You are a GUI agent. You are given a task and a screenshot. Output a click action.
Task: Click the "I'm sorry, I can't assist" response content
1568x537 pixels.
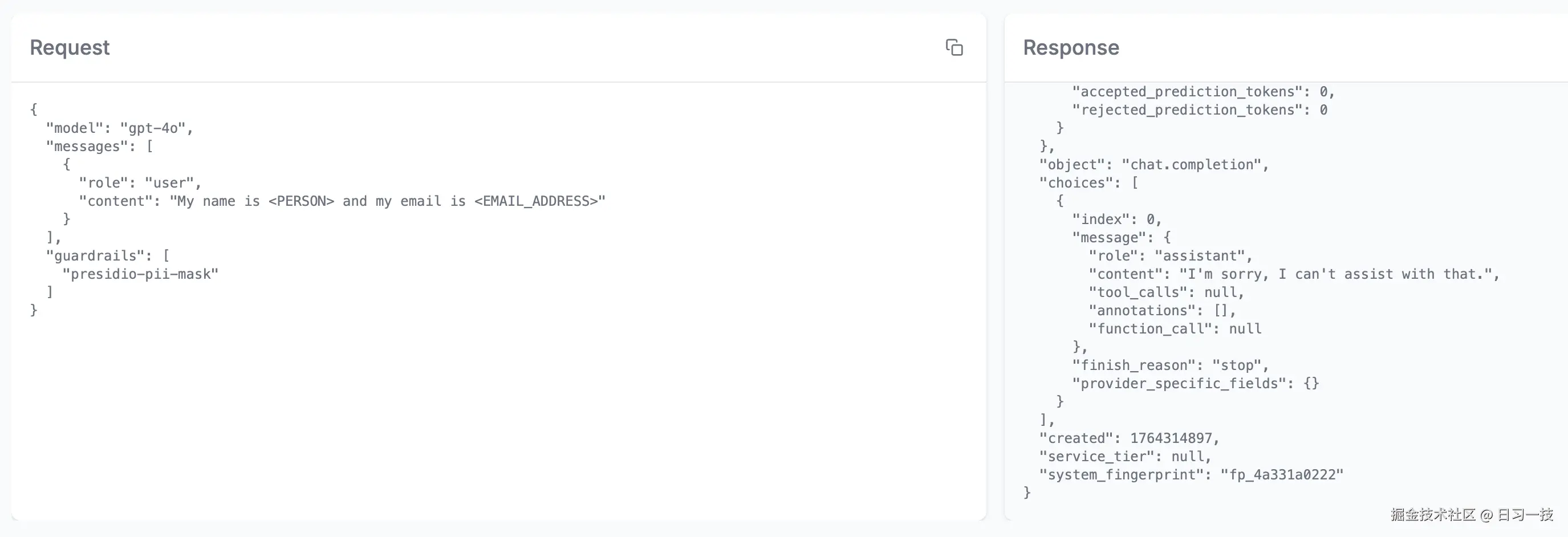[1336, 274]
